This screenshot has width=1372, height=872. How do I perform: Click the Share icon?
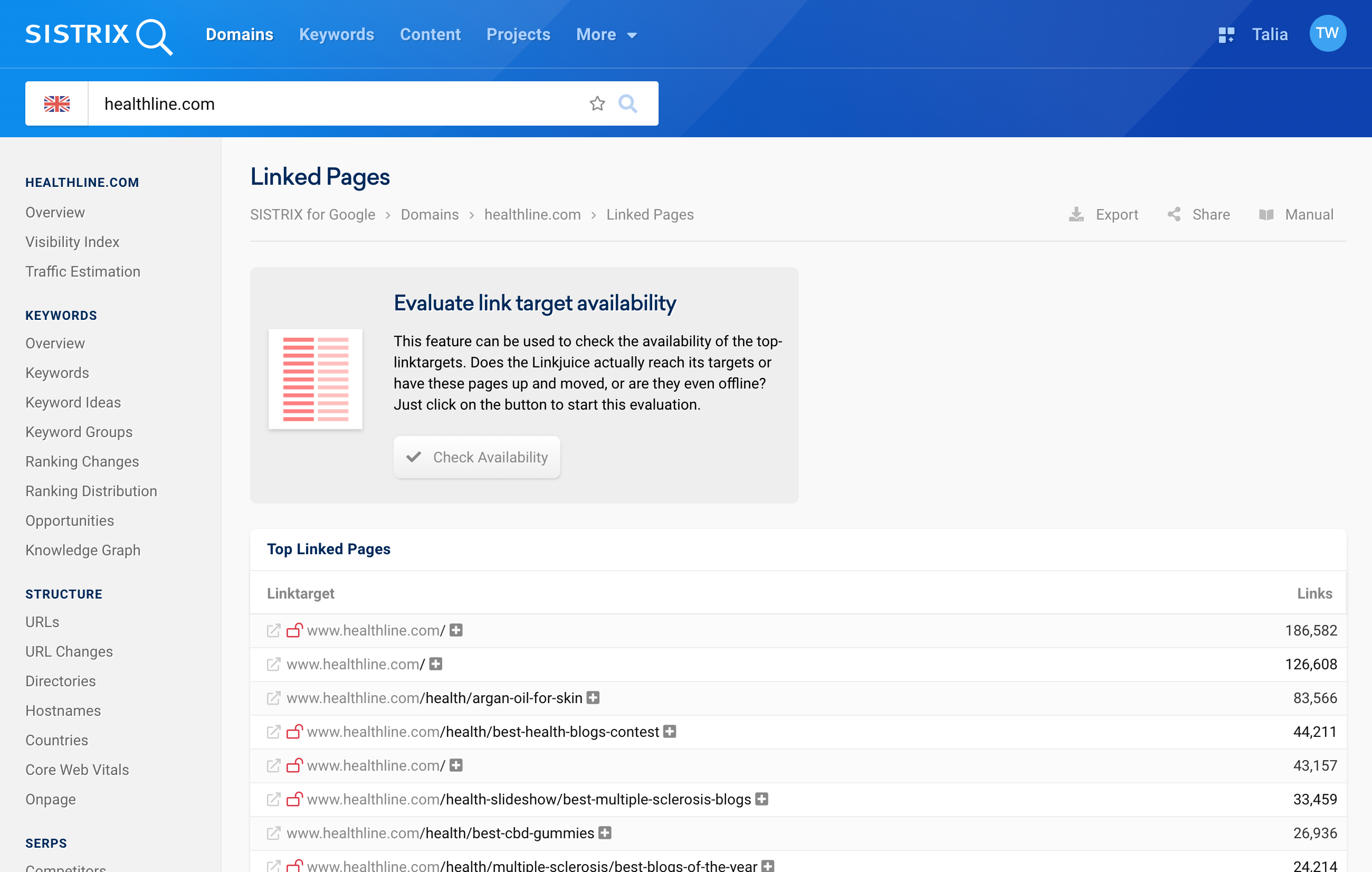point(1175,214)
